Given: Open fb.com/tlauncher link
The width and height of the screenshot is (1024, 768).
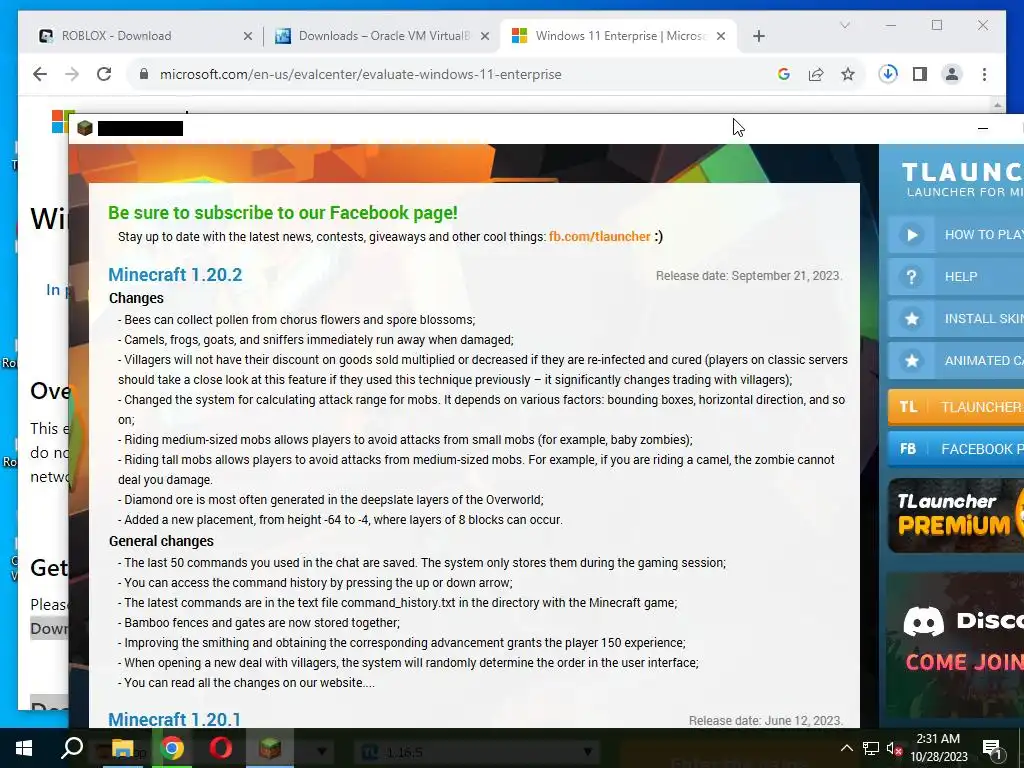Looking at the screenshot, I should click(x=600, y=236).
